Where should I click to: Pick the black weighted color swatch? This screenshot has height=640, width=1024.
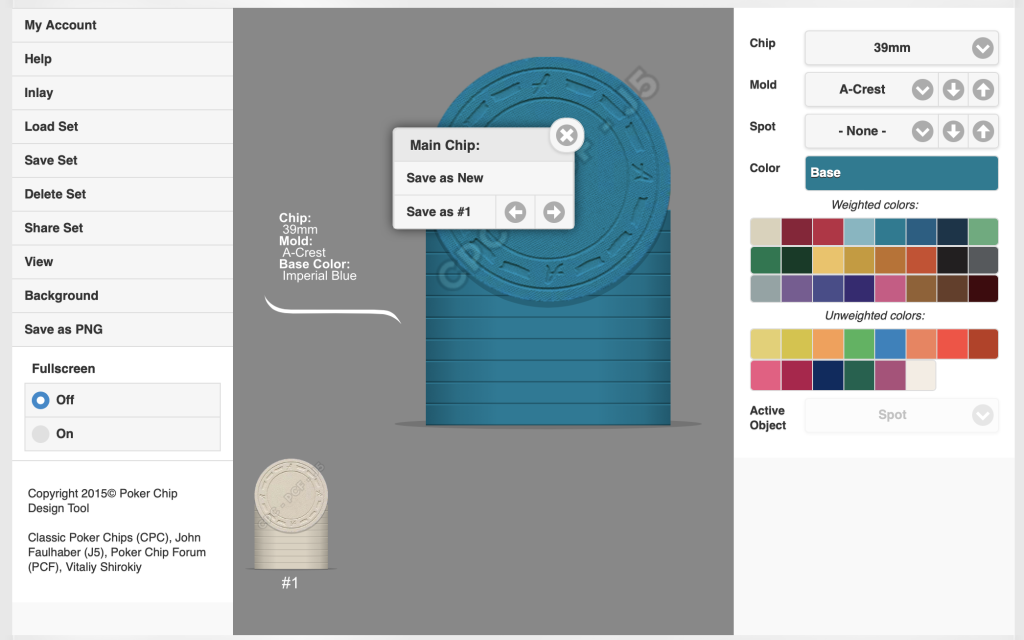pyautogui.click(x=952, y=260)
